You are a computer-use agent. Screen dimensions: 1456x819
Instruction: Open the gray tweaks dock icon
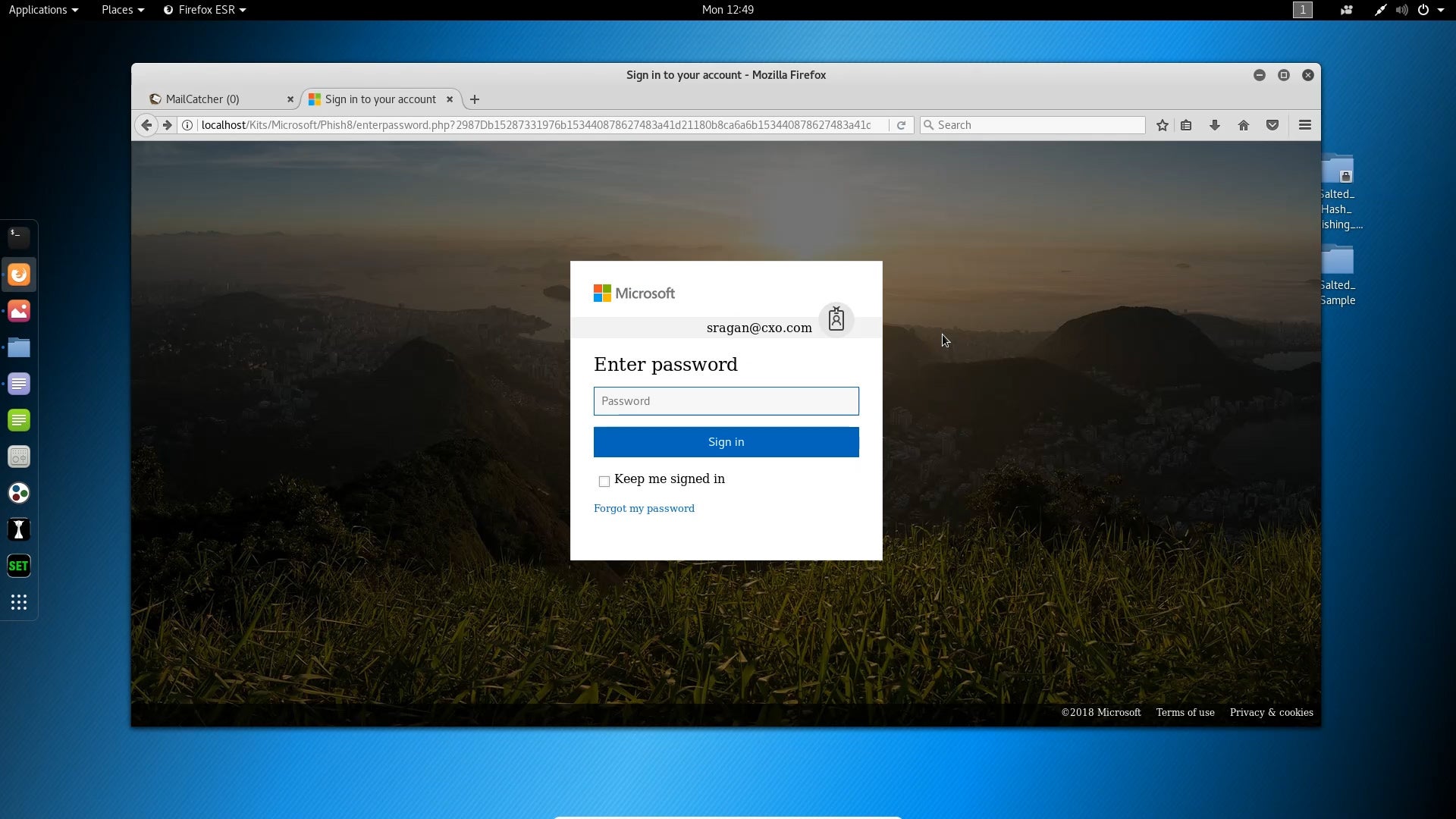click(19, 457)
